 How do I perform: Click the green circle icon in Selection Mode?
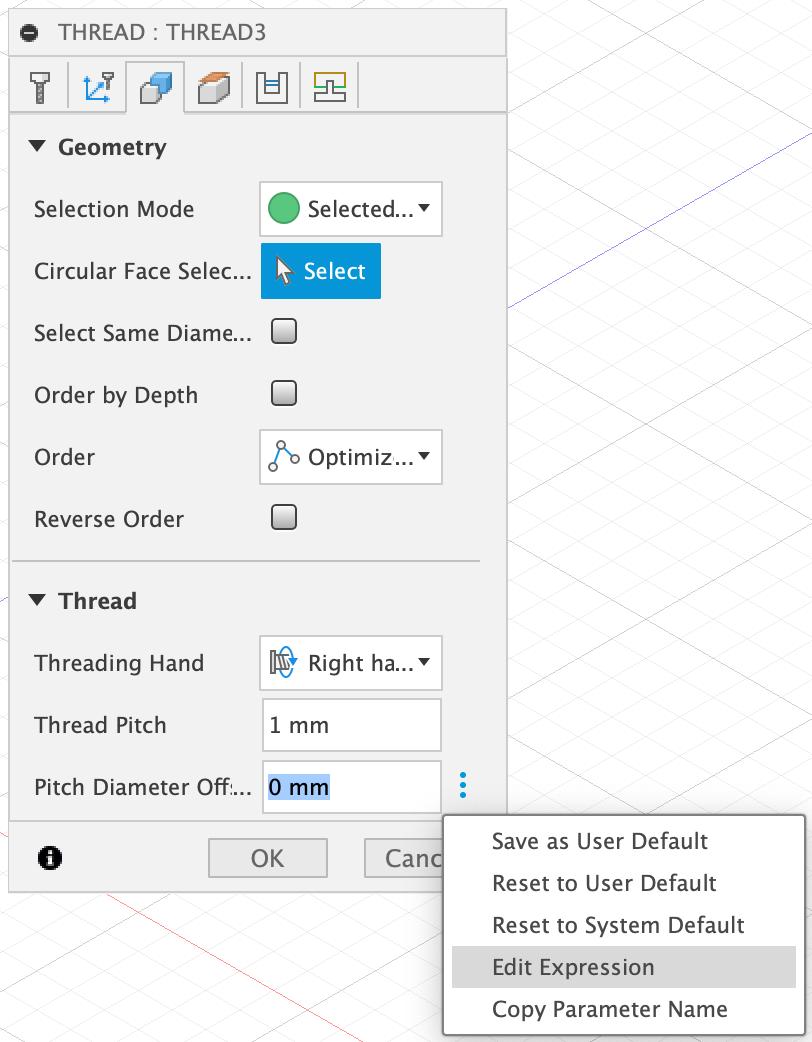[284, 209]
